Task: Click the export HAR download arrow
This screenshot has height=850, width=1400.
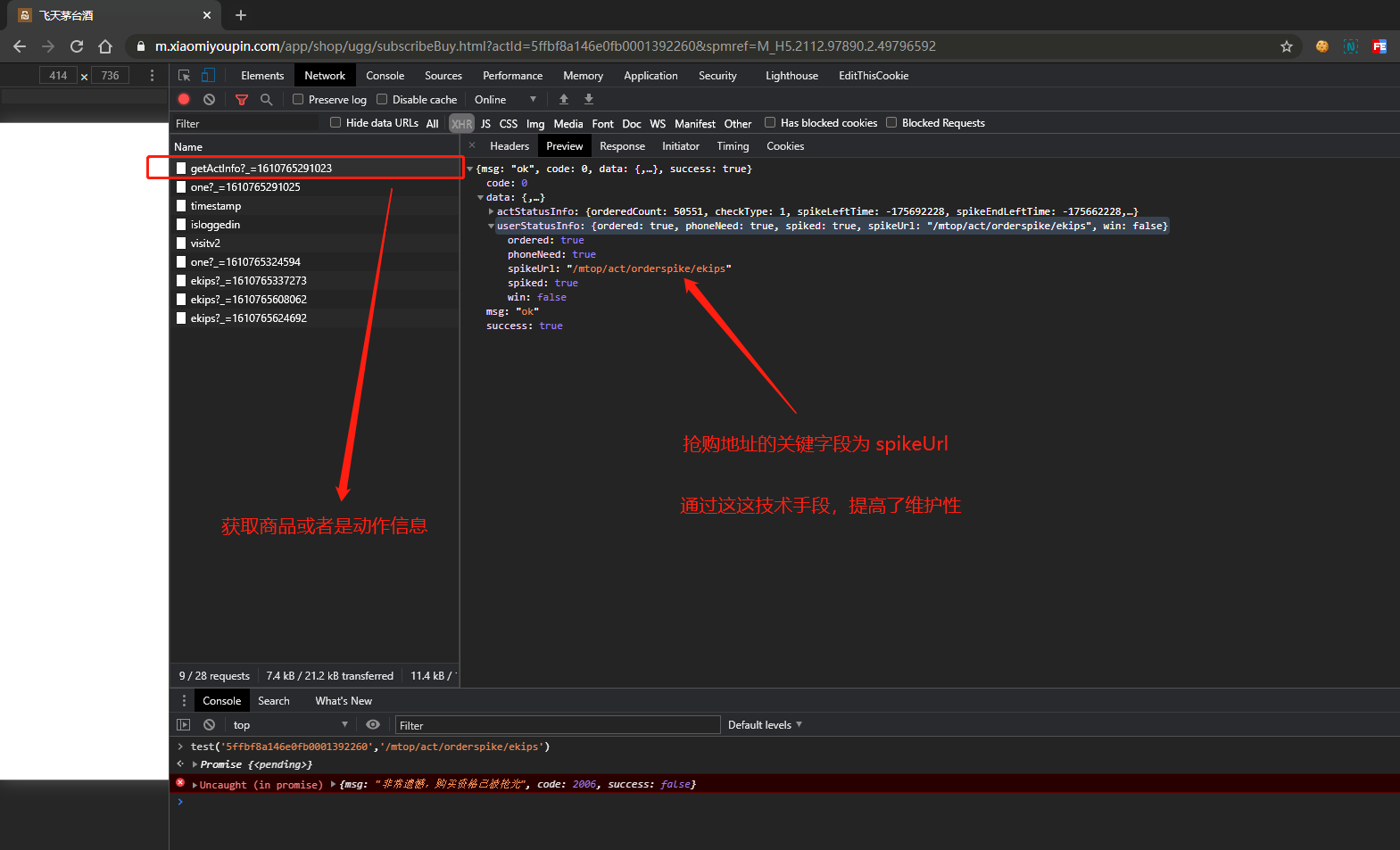Action: pyautogui.click(x=589, y=100)
